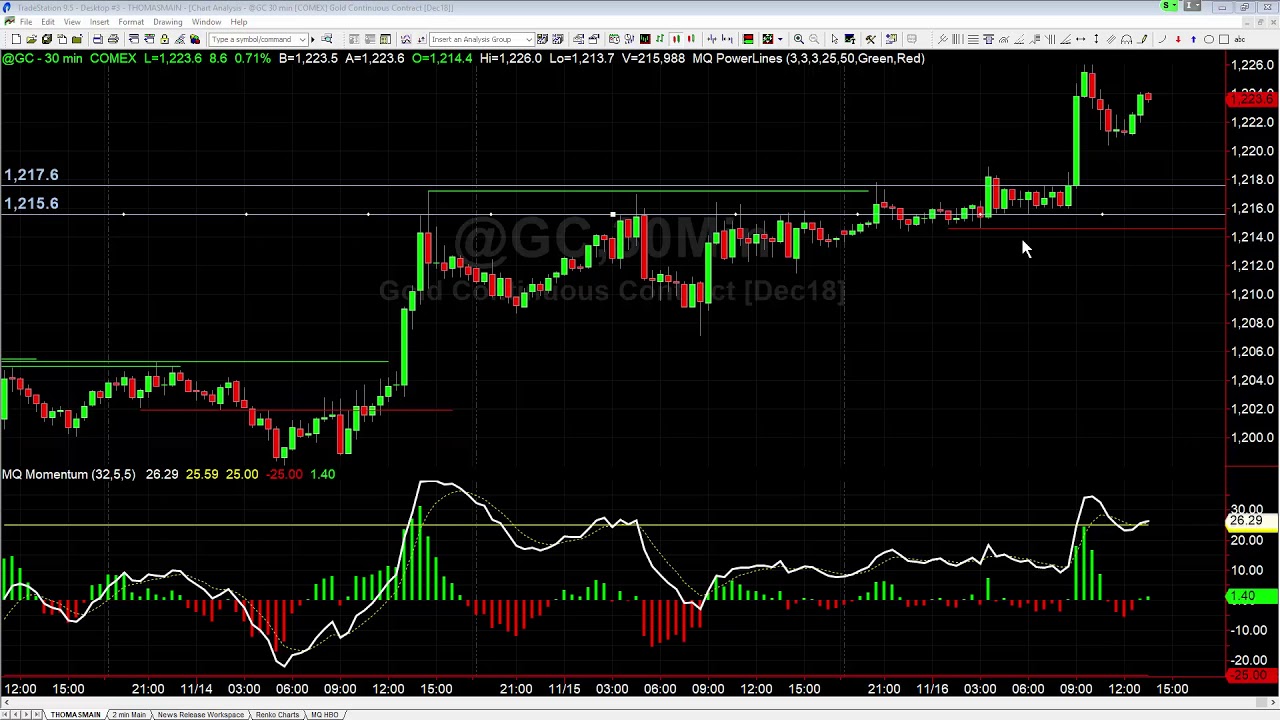This screenshot has width=1280, height=720.
Task: Select the News Release Workspace tab
Action: click(x=200, y=714)
